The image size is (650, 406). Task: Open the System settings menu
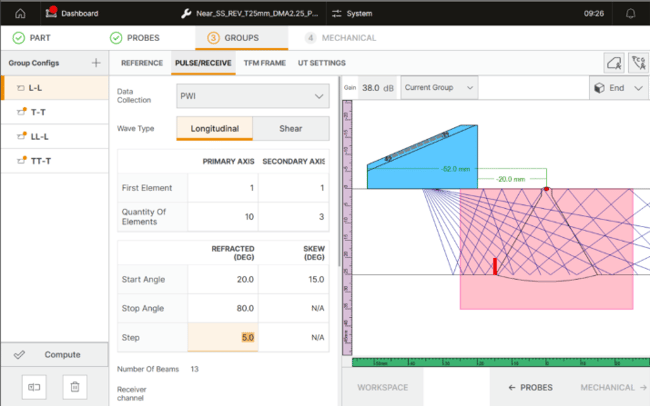coord(355,14)
